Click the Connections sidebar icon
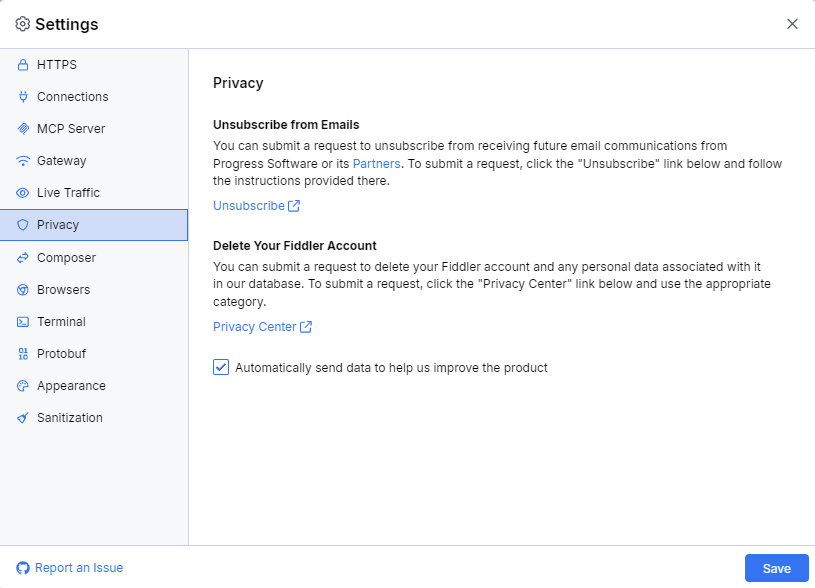The width and height of the screenshot is (815, 588). [x=22, y=96]
